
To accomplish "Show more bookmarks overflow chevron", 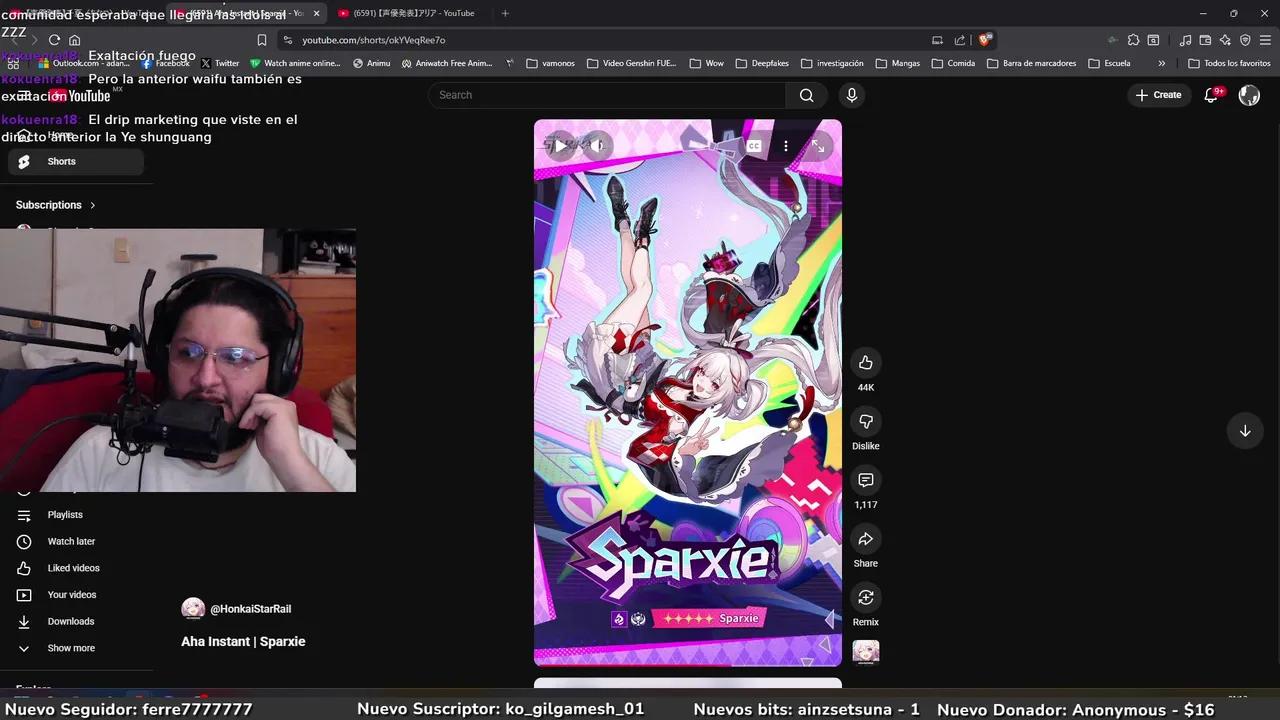I will [x=1161, y=63].
